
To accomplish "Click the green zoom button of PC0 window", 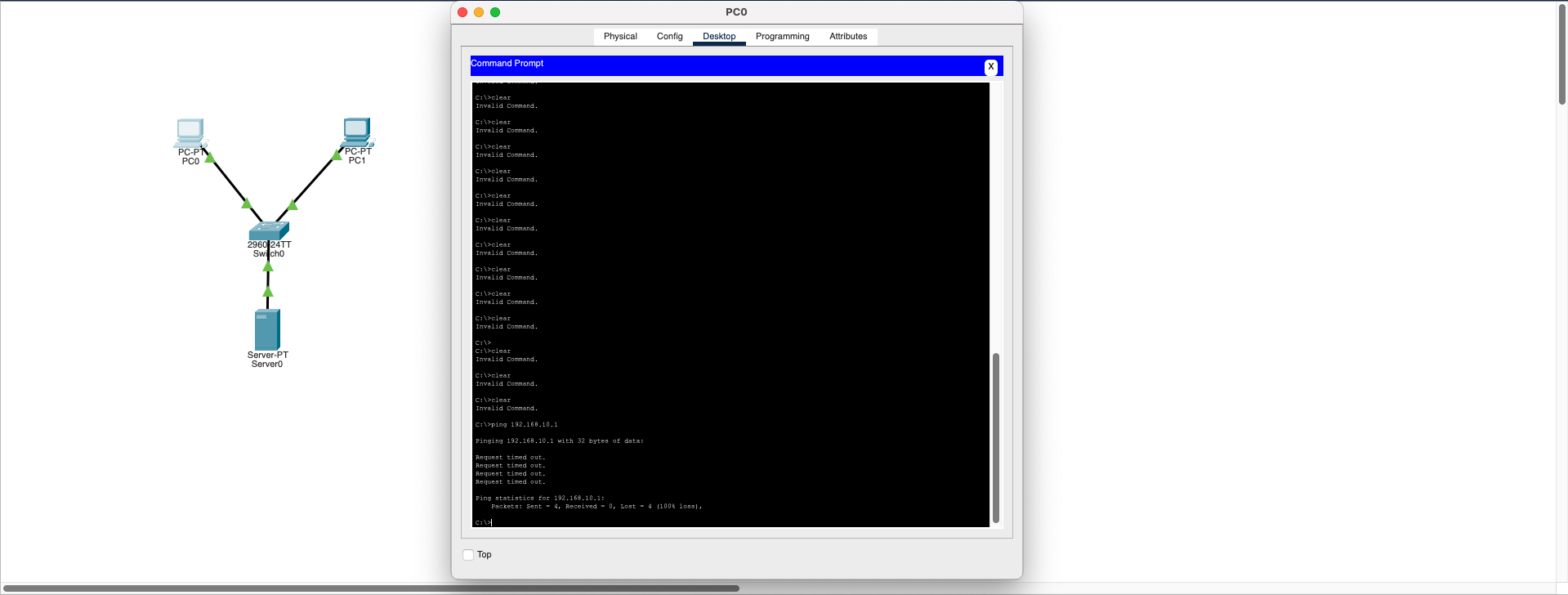I will pos(495,12).
